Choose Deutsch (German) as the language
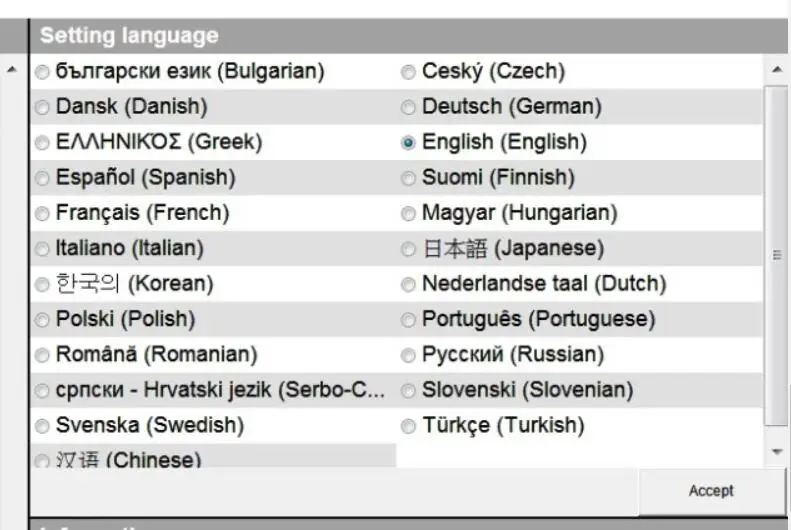791x530 pixels. (x=408, y=107)
